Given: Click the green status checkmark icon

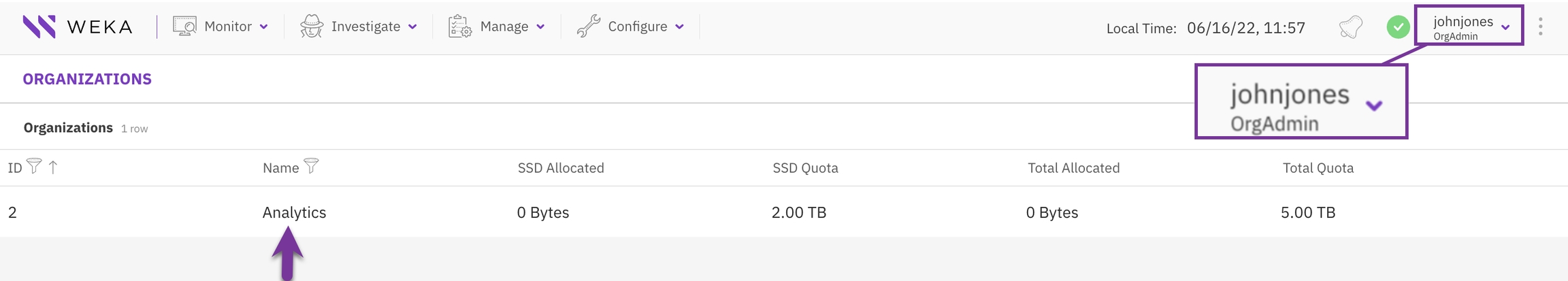Looking at the screenshot, I should coord(1398,27).
